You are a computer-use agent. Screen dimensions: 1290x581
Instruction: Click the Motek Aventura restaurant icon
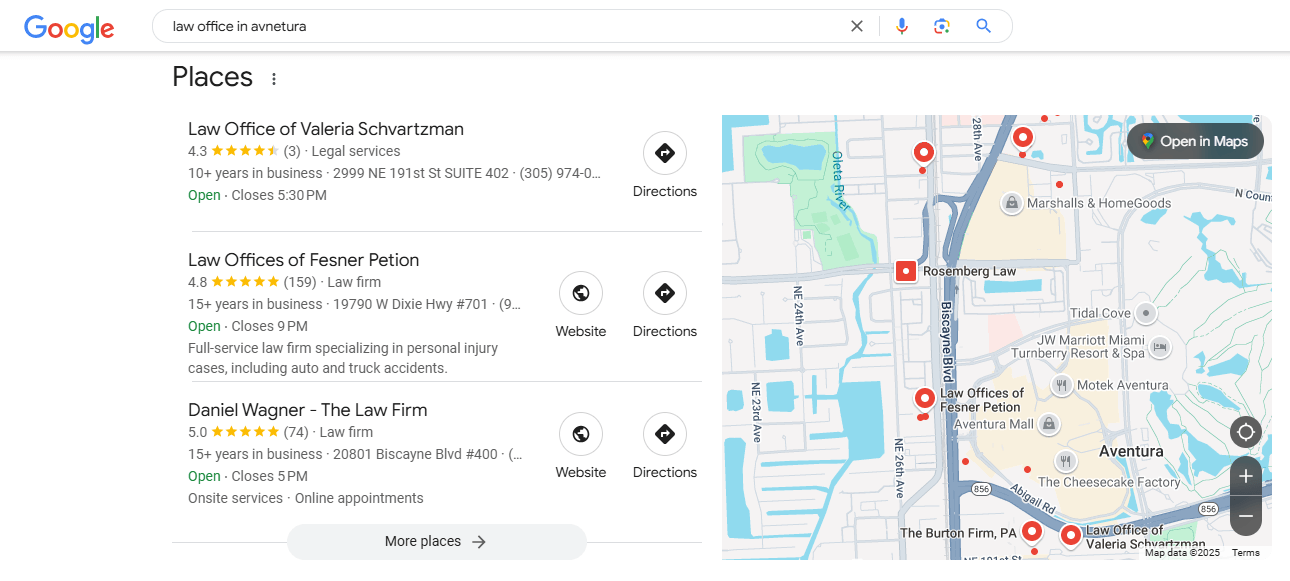click(x=1062, y=385)
